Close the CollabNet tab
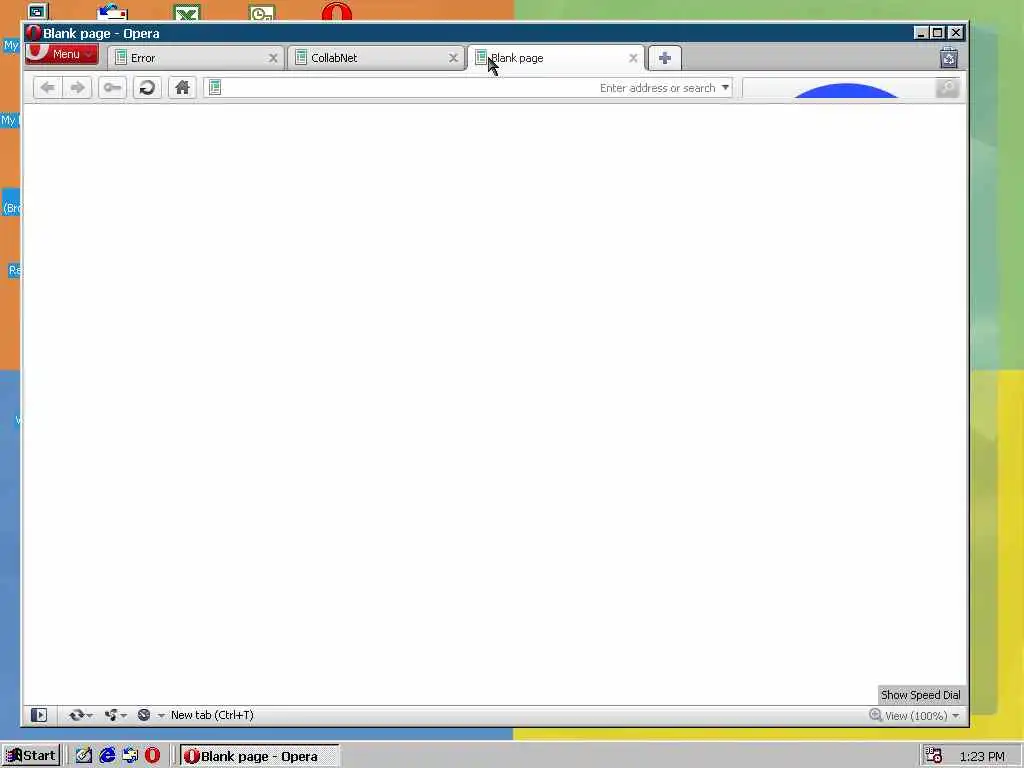Image resolution: width=1024 pixels, height=768 pixels. (453, 58)
